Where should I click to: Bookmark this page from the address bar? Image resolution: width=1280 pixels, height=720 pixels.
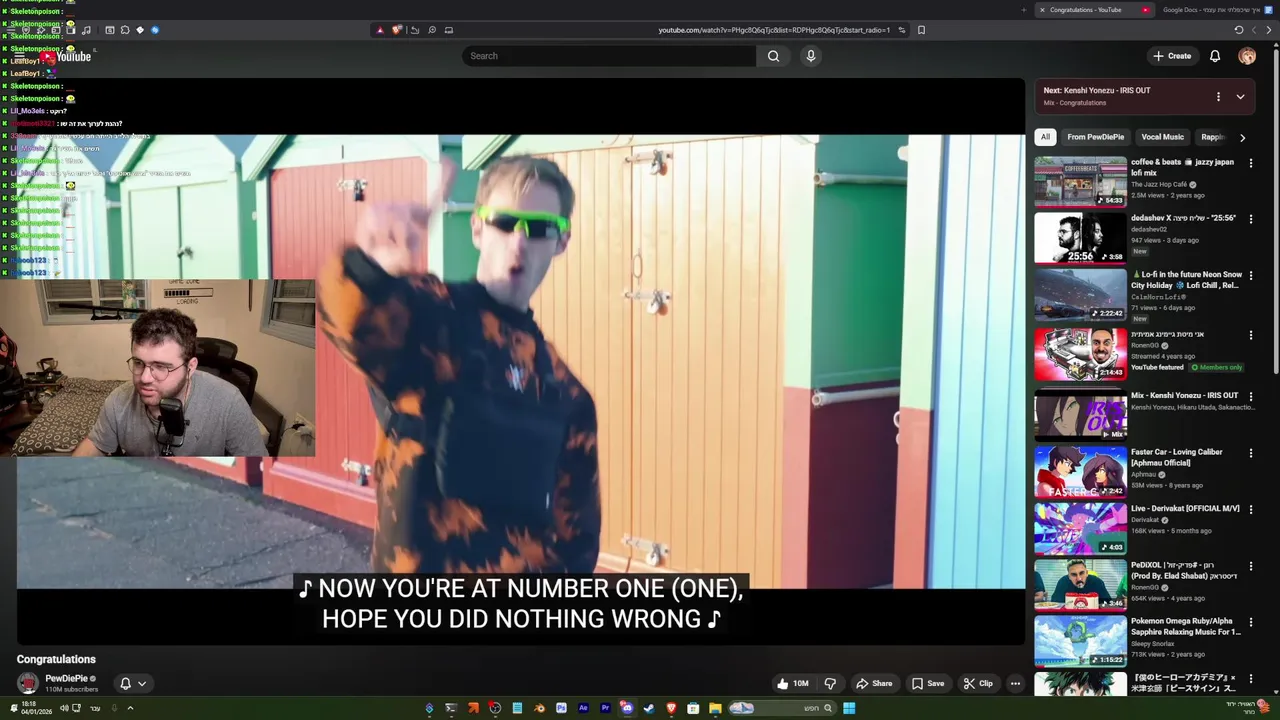[921, 30]
